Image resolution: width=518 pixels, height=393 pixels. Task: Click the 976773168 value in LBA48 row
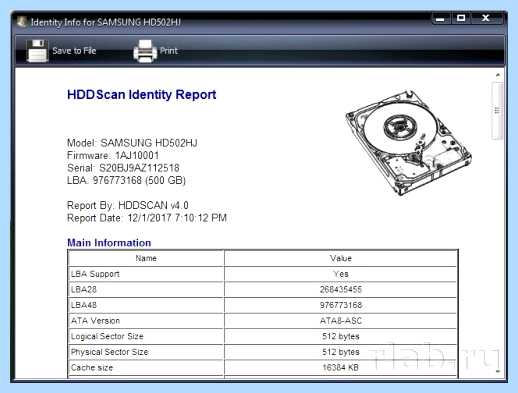click(x=341, y=305)
